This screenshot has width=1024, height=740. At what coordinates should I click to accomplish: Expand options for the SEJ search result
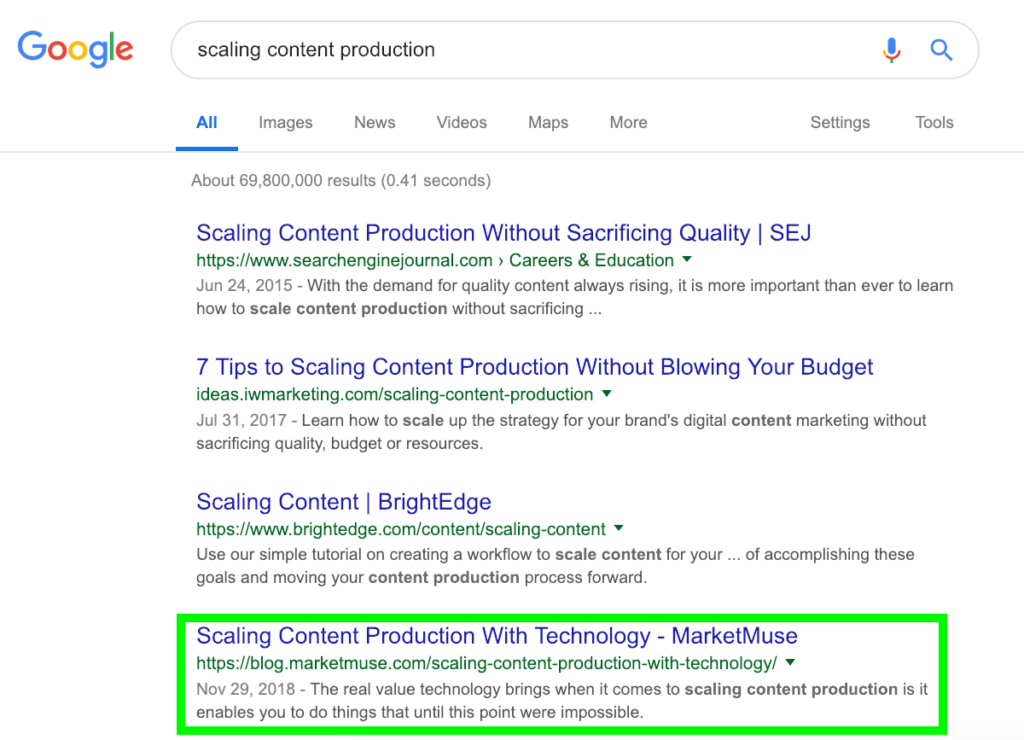pos(686,260)
